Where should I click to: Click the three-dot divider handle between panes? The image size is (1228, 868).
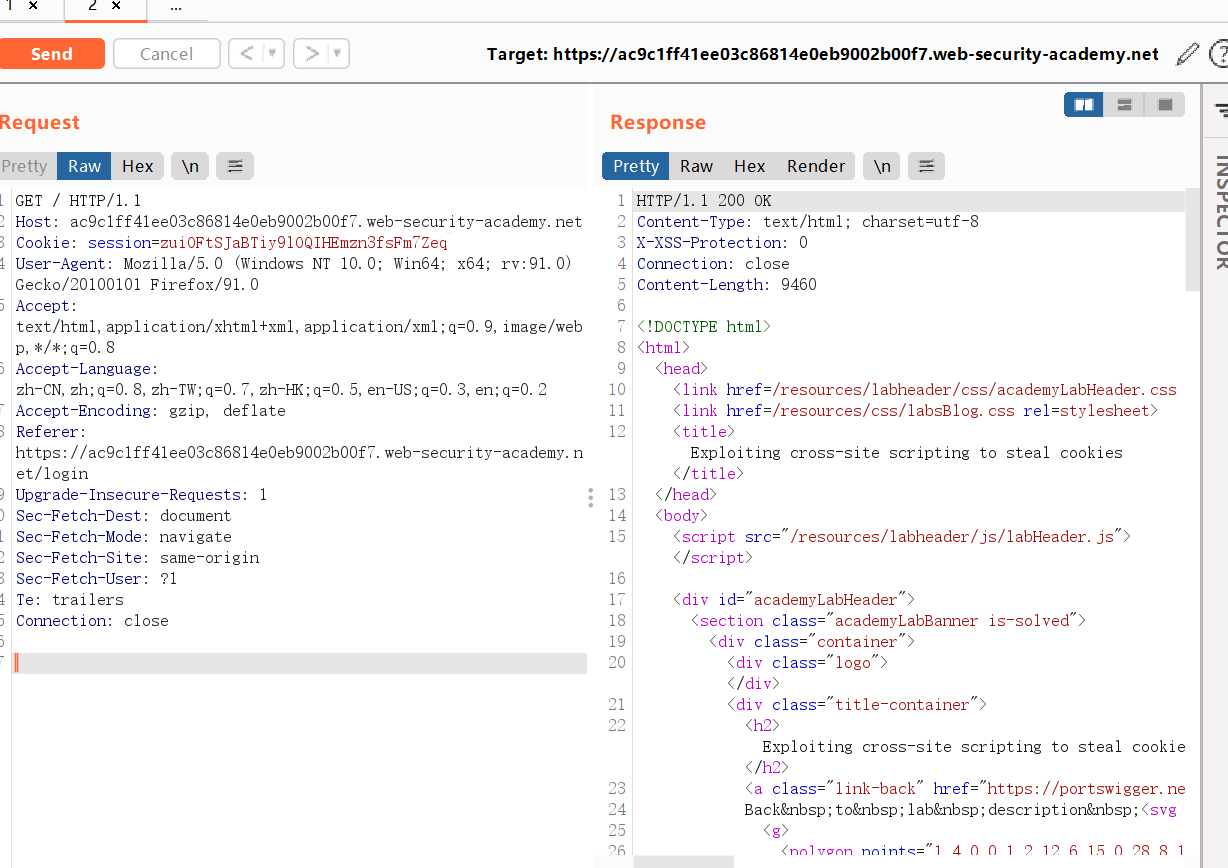[x=591, y=497]
